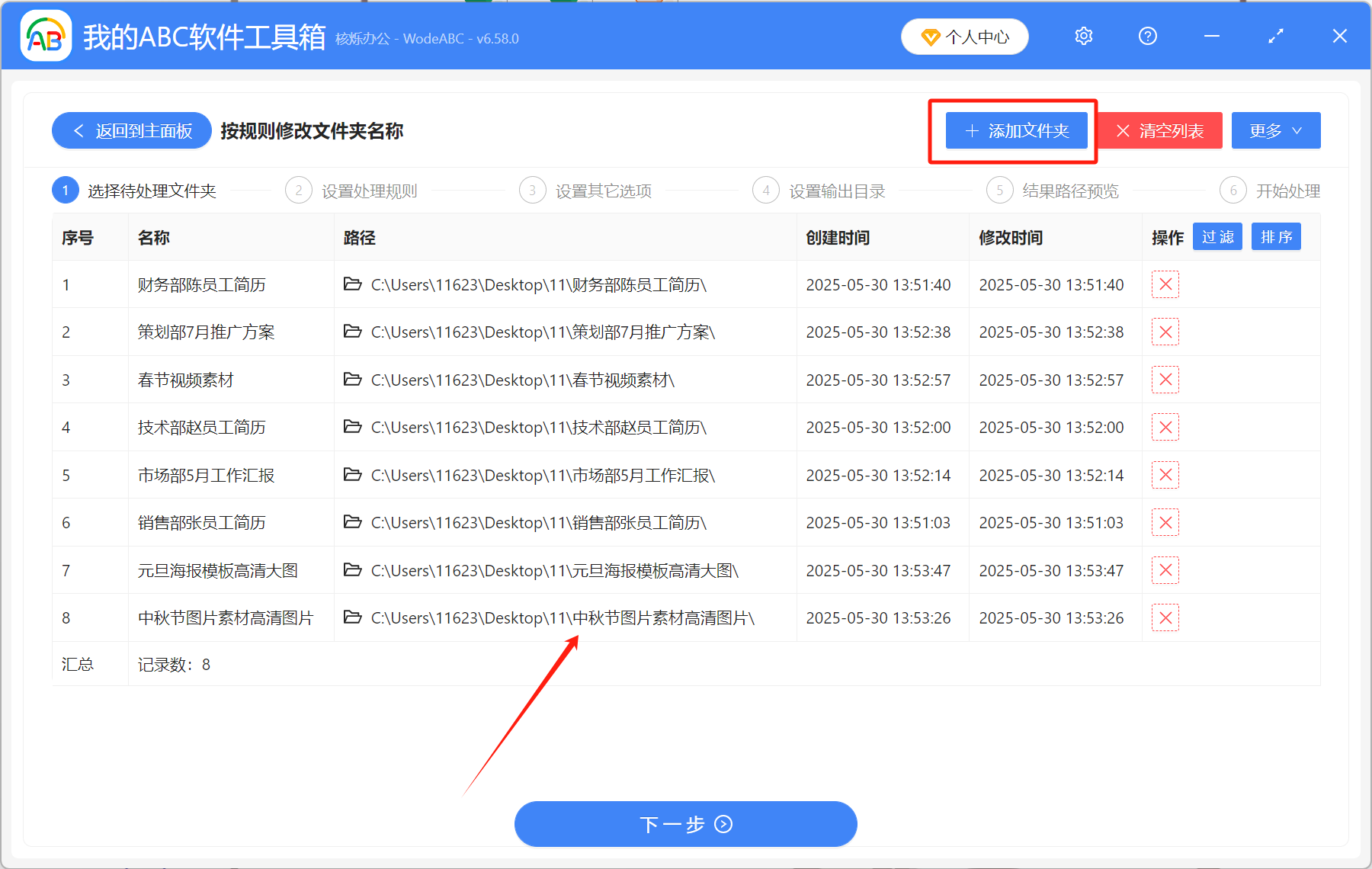The height and width of the screenshot is (869, 1372).
Task: Click back chevron on 返回到主面板
Action: 78,130
